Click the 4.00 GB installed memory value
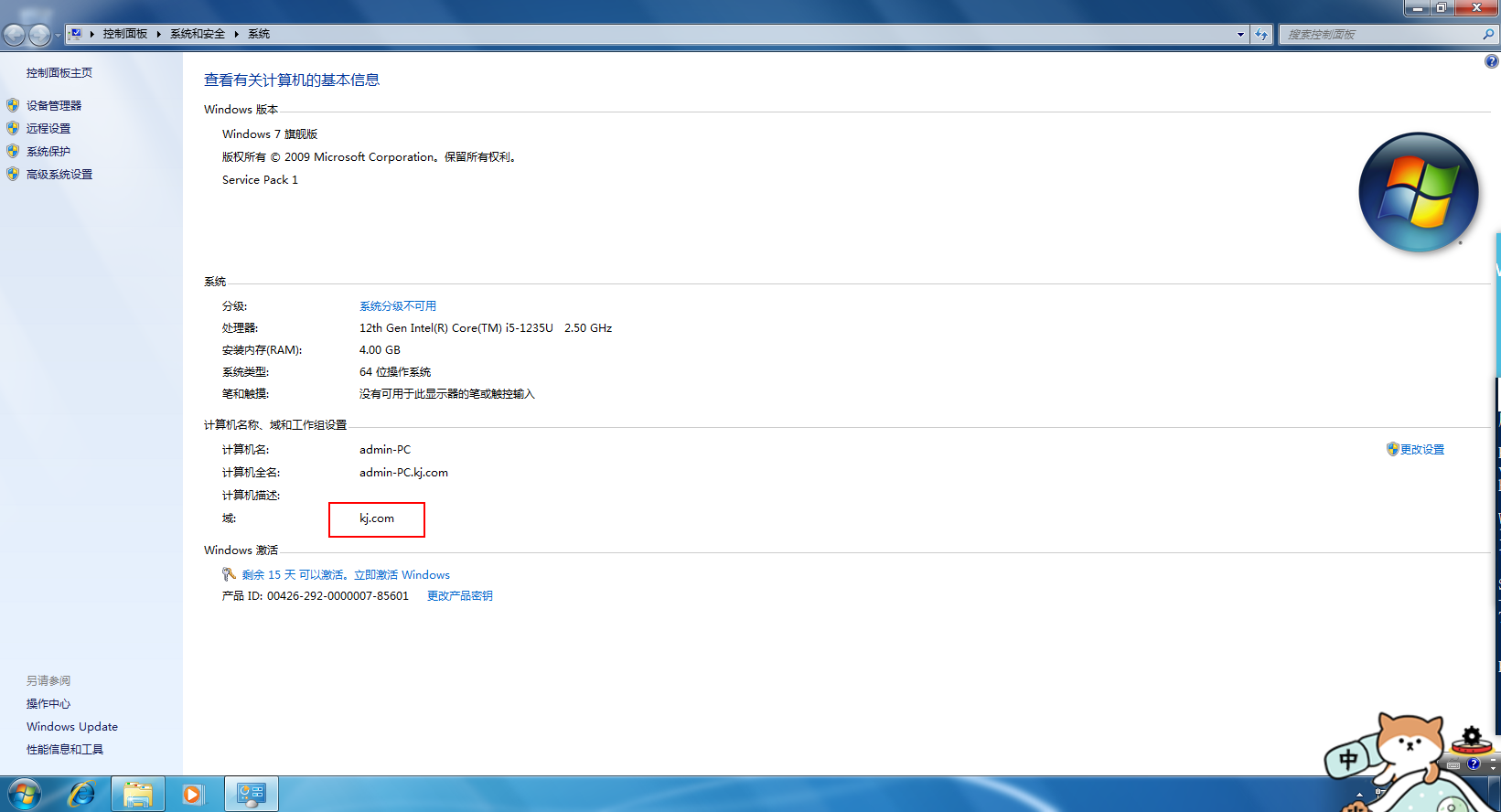1501x812 pixels. [380, 350]
